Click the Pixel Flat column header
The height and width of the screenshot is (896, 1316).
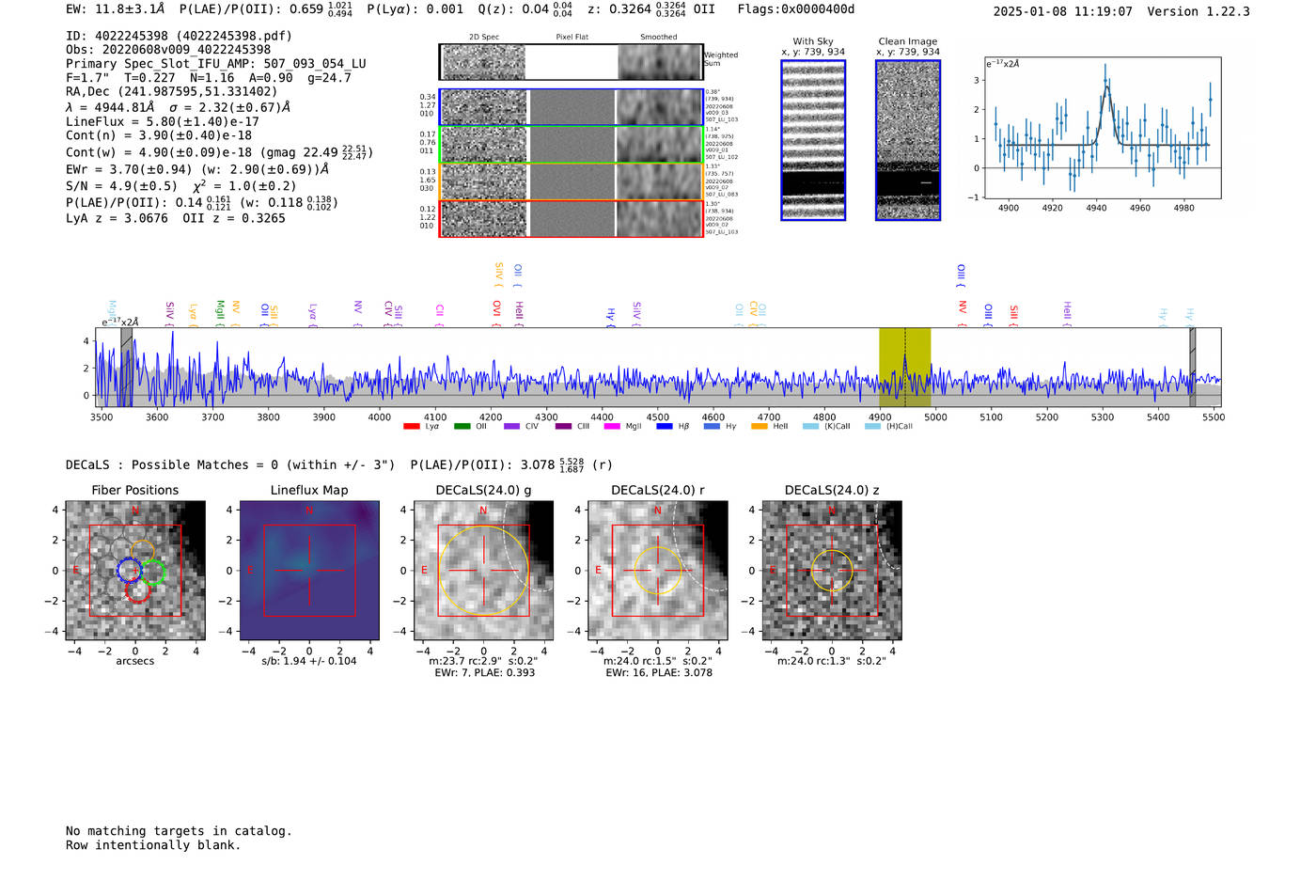point(572,37)
